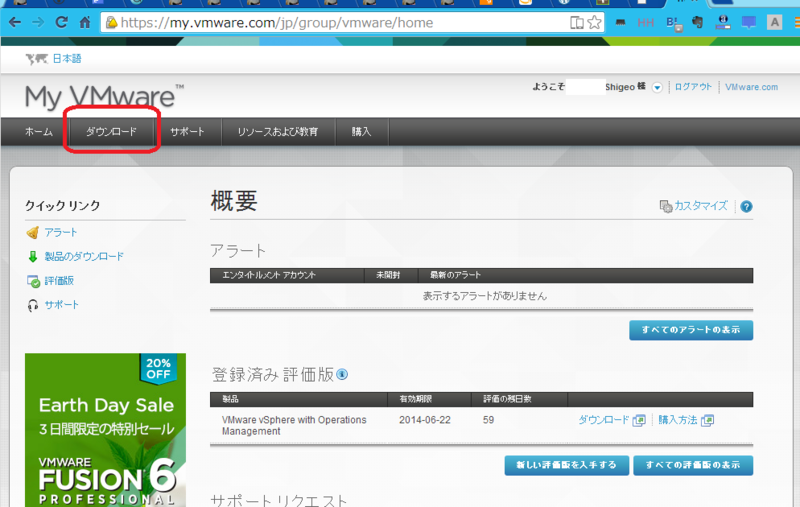Click the green download arrow icon
The width and height of the screenshot is (800, 507).
pos(33,257)
